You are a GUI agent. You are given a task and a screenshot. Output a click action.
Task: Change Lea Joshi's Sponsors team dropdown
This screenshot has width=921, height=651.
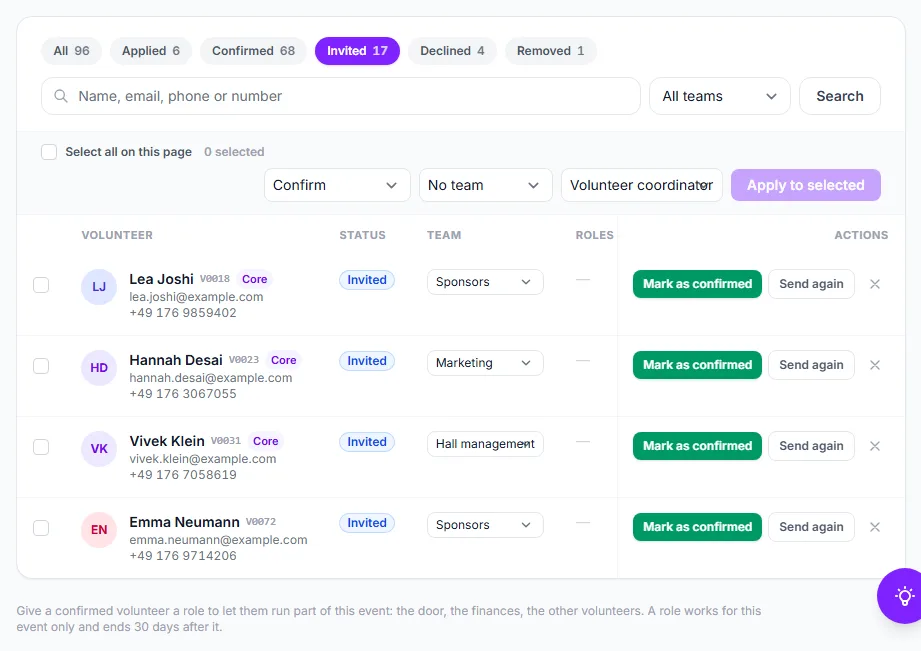tap(485, 282)
